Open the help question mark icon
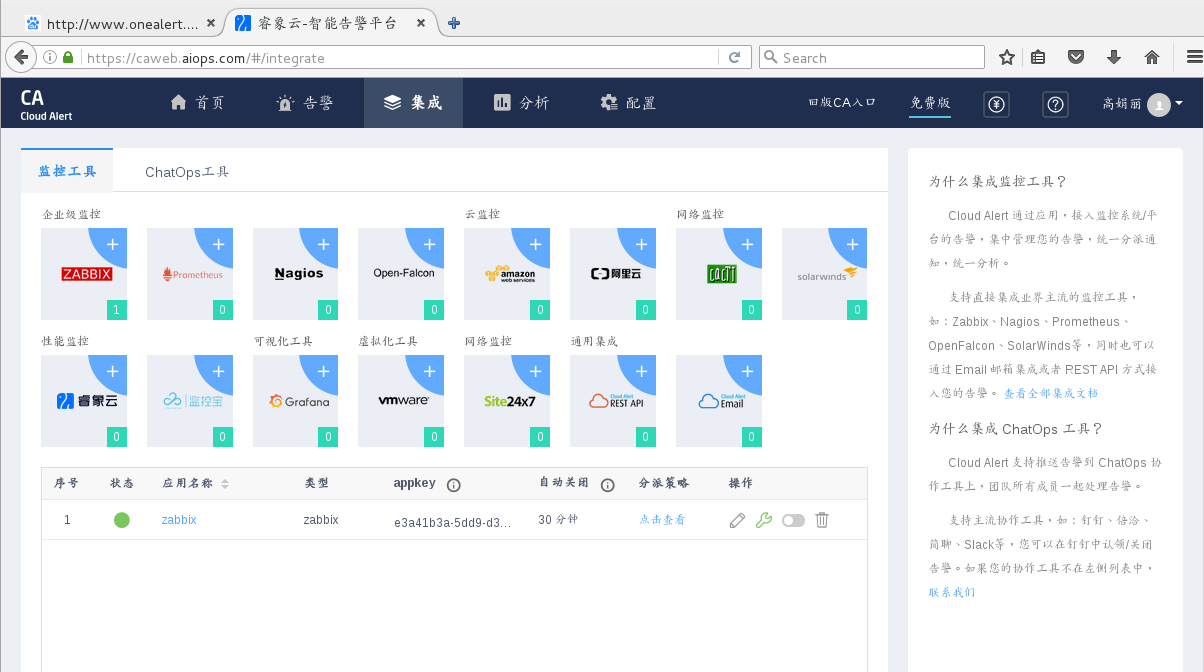Viewport: 1204px width, 672px height. (1055, 103)
